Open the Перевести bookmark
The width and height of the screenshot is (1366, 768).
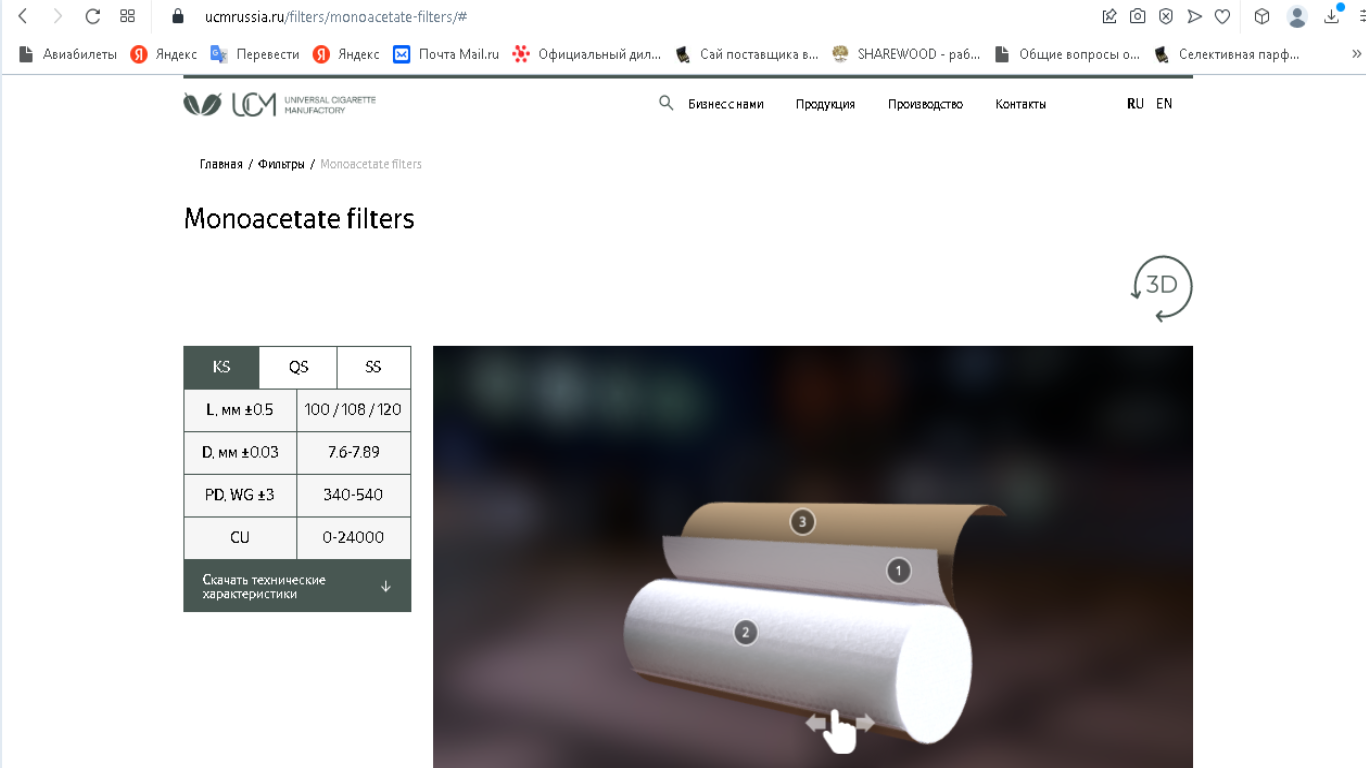[255, 54]
